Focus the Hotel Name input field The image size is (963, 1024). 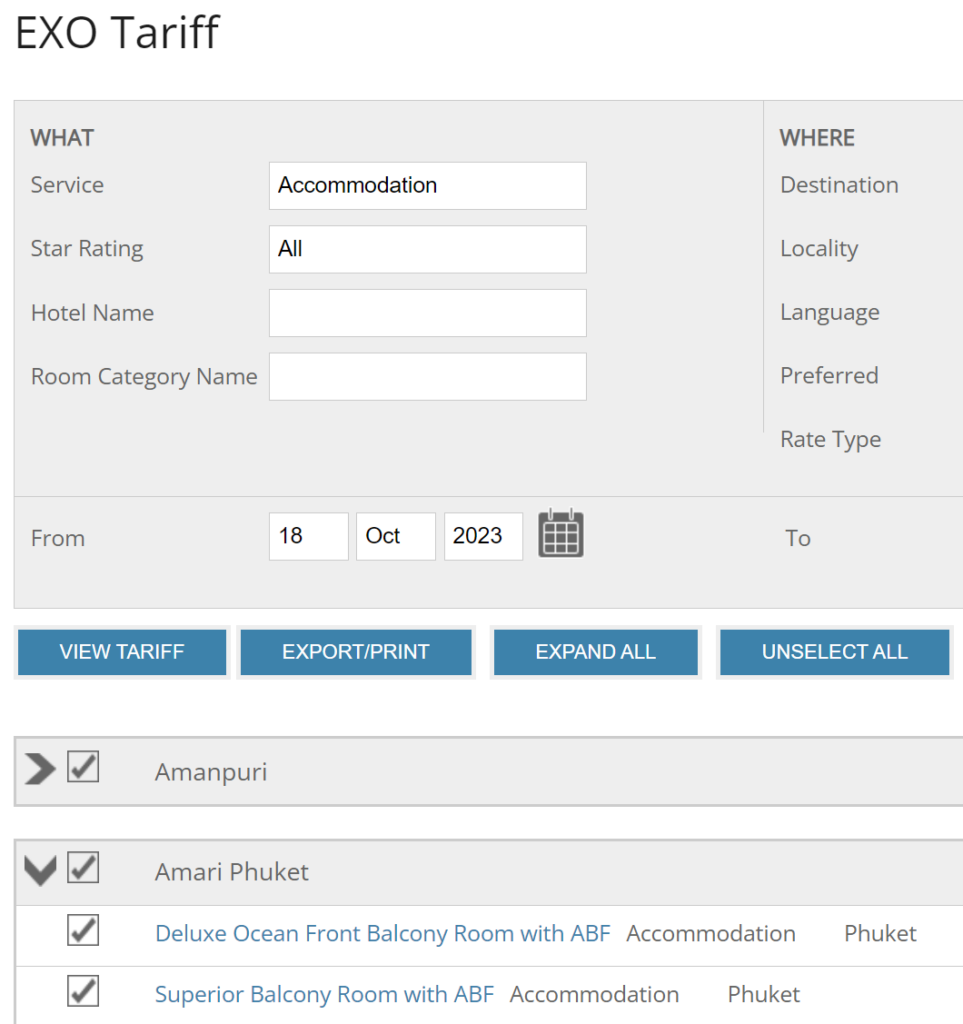point(427,313)
